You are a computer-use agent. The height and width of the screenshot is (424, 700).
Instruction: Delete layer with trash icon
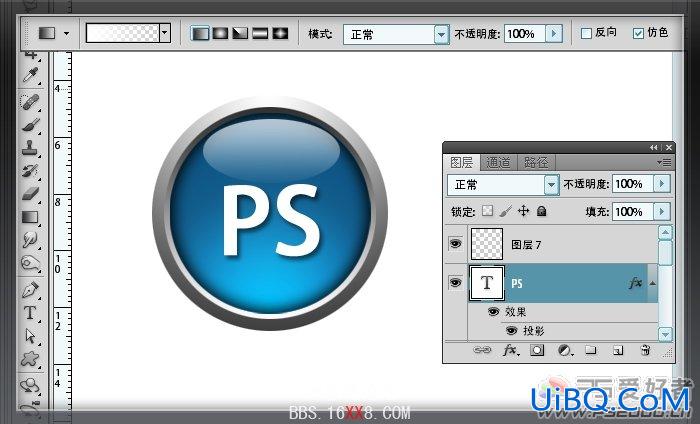645,350
